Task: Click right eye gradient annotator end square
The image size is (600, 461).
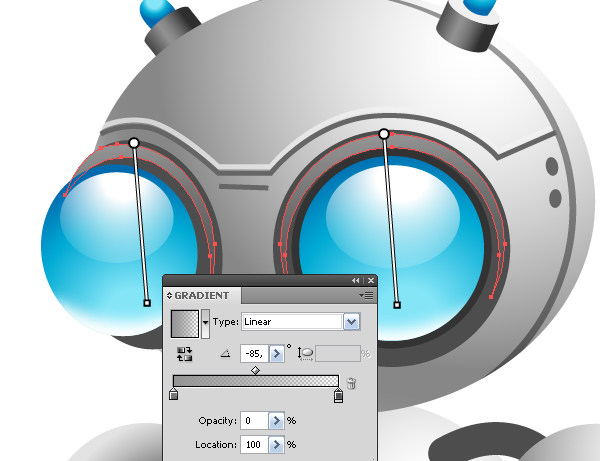Action: 397,305
